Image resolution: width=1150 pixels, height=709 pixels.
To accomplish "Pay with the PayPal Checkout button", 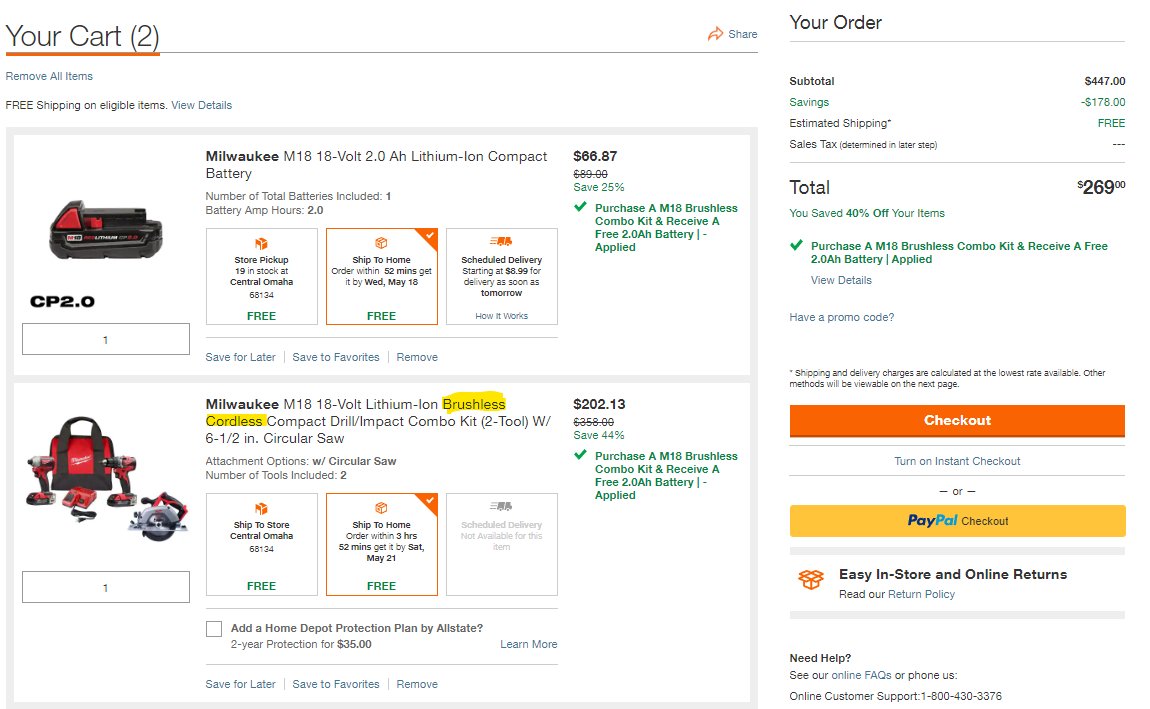I will 957,521.
